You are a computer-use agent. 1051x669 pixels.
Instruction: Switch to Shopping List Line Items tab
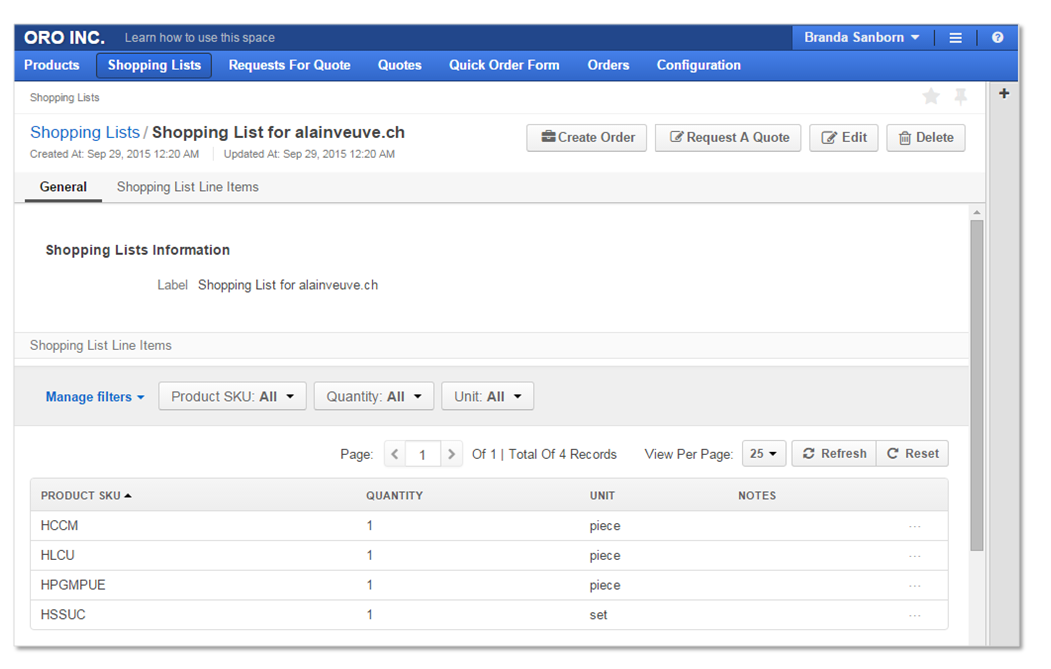click(188, 187)
